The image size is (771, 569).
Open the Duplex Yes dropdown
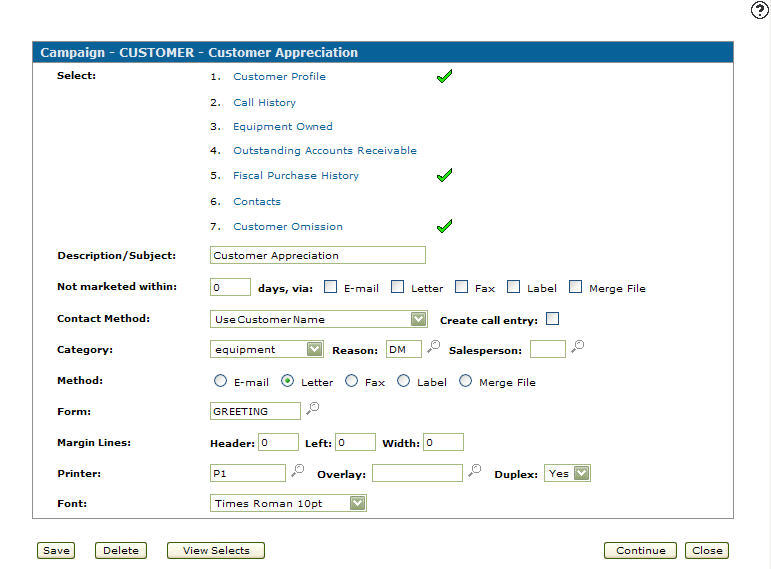coord(567,473)
